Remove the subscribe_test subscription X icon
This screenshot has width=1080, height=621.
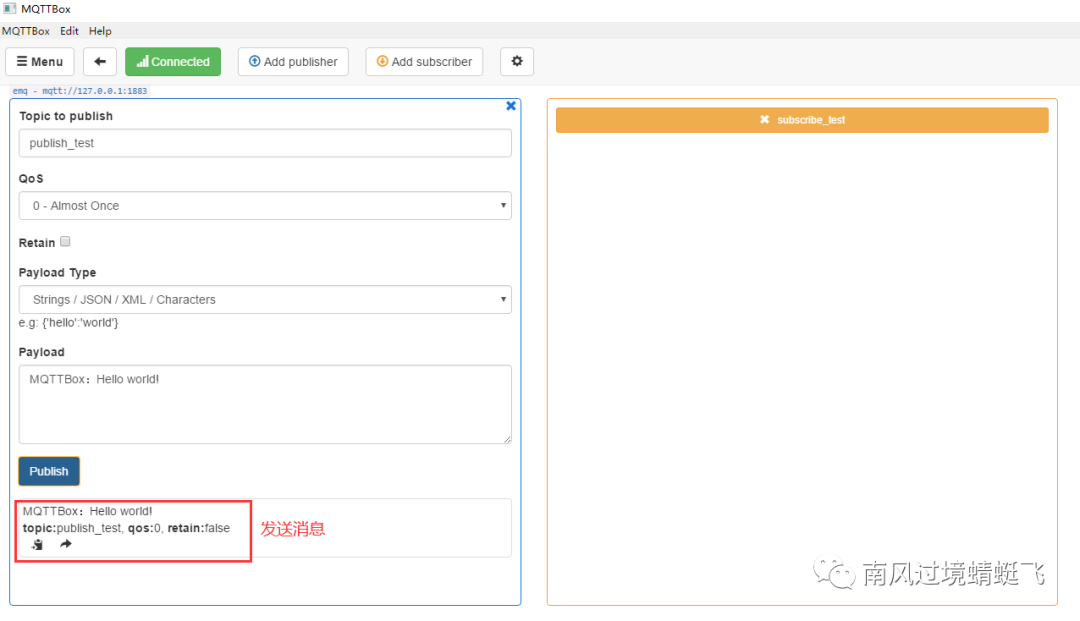point(765,120)
